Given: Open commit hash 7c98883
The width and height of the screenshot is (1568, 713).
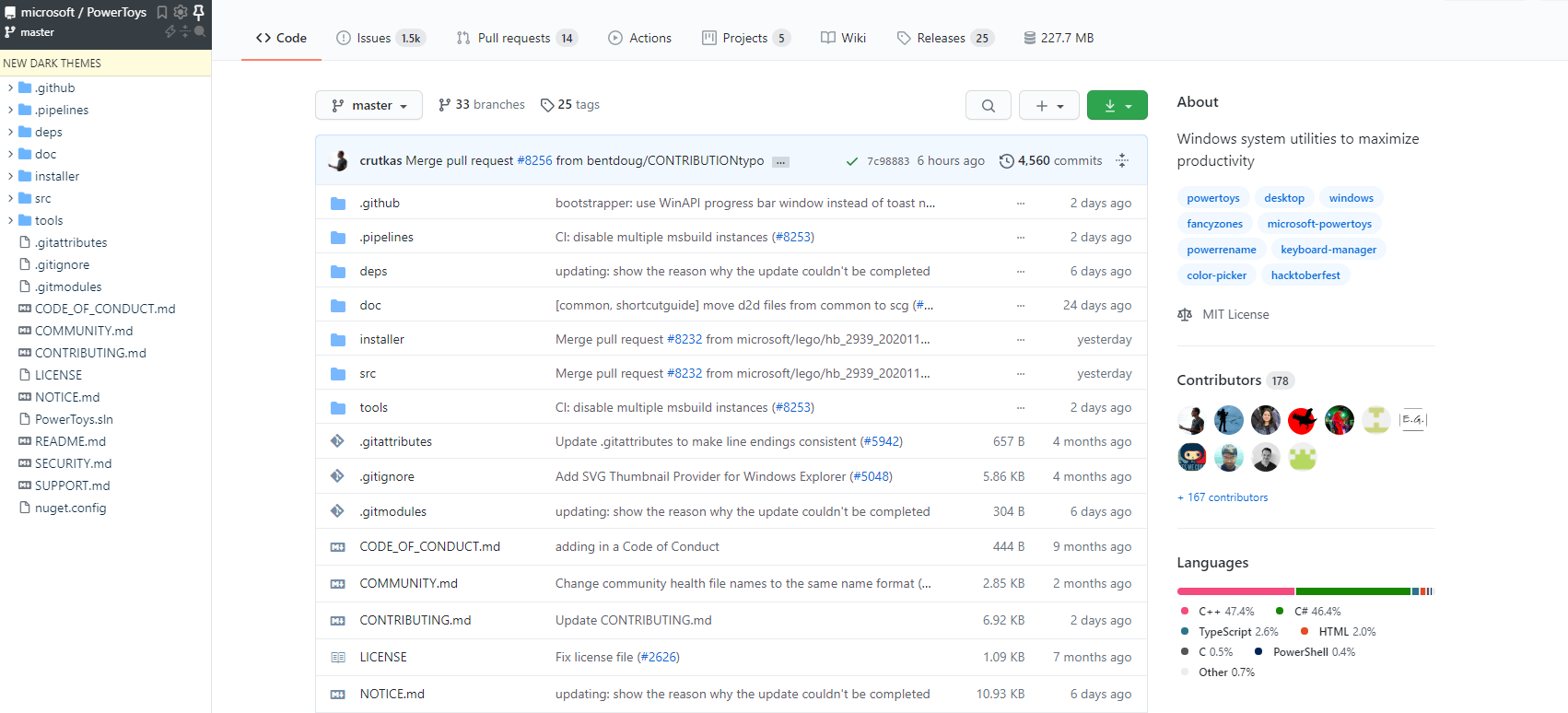Looking at the screenshot, I should click(x=888, y=160).
